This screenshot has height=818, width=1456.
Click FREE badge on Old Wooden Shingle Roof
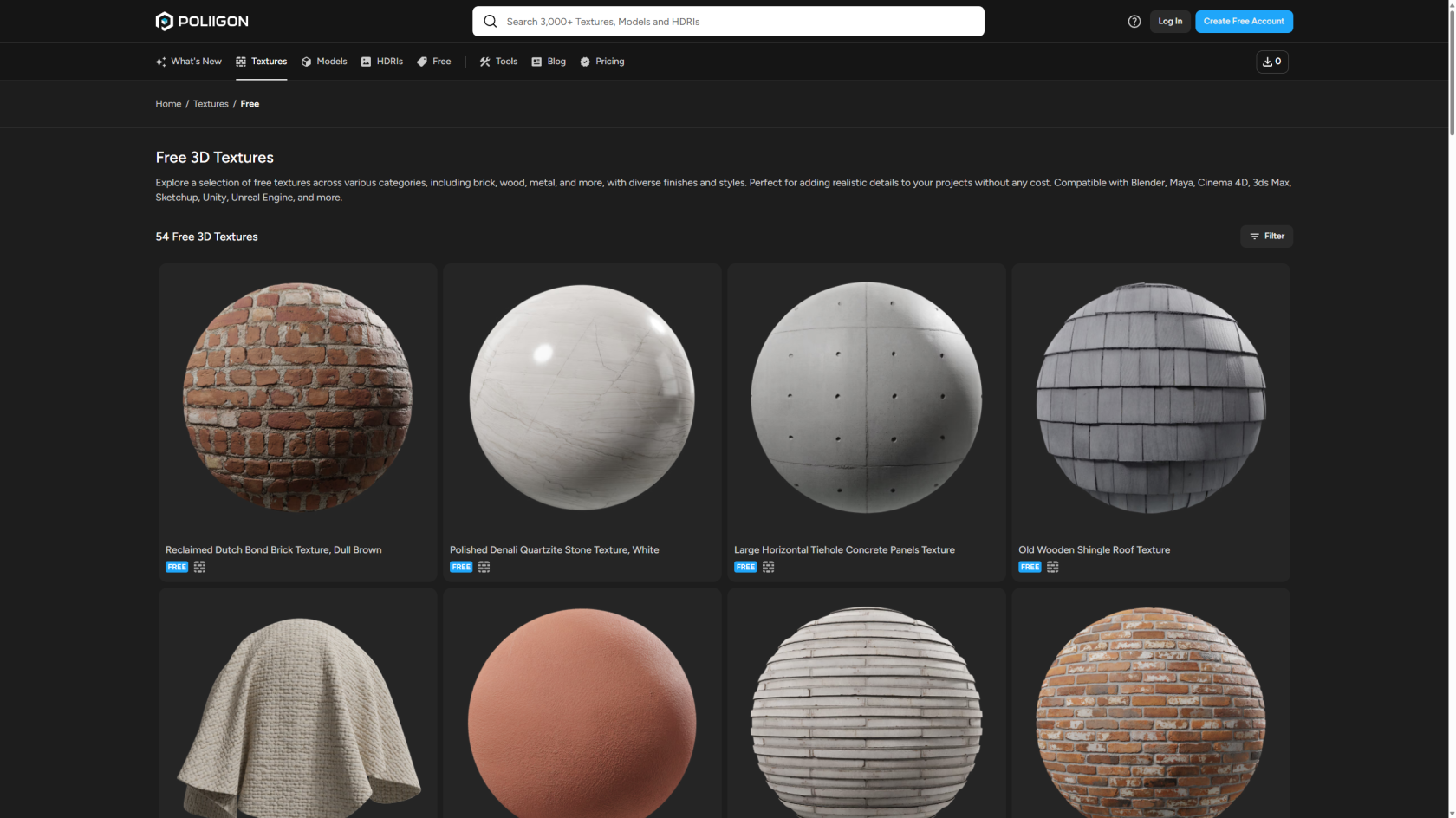tap(1030, 567)
